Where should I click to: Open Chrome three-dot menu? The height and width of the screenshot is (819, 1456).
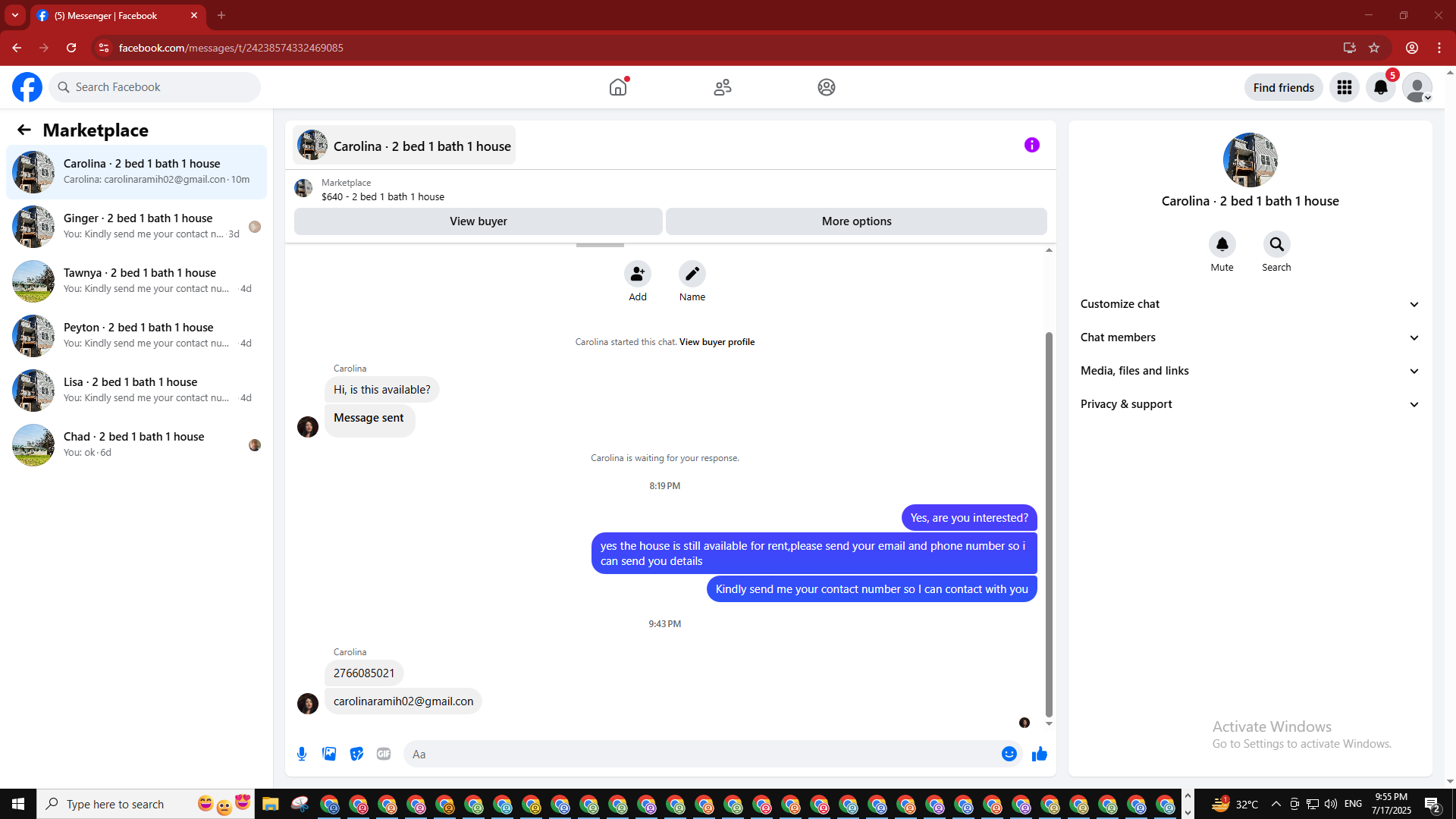coord(1439,48)
